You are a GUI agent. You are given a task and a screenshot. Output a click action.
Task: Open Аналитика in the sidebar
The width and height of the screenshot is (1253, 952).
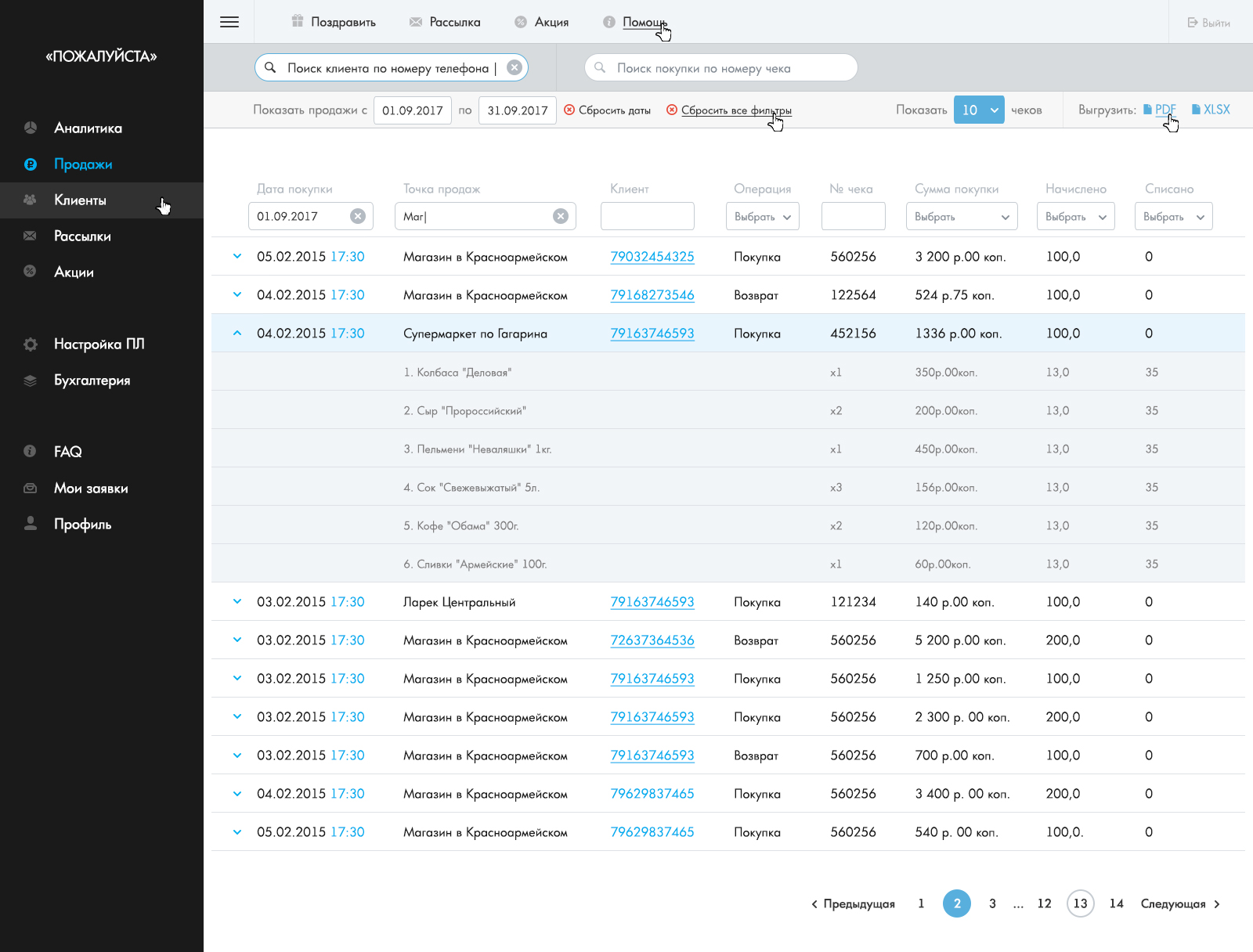[x=88, y=128]
